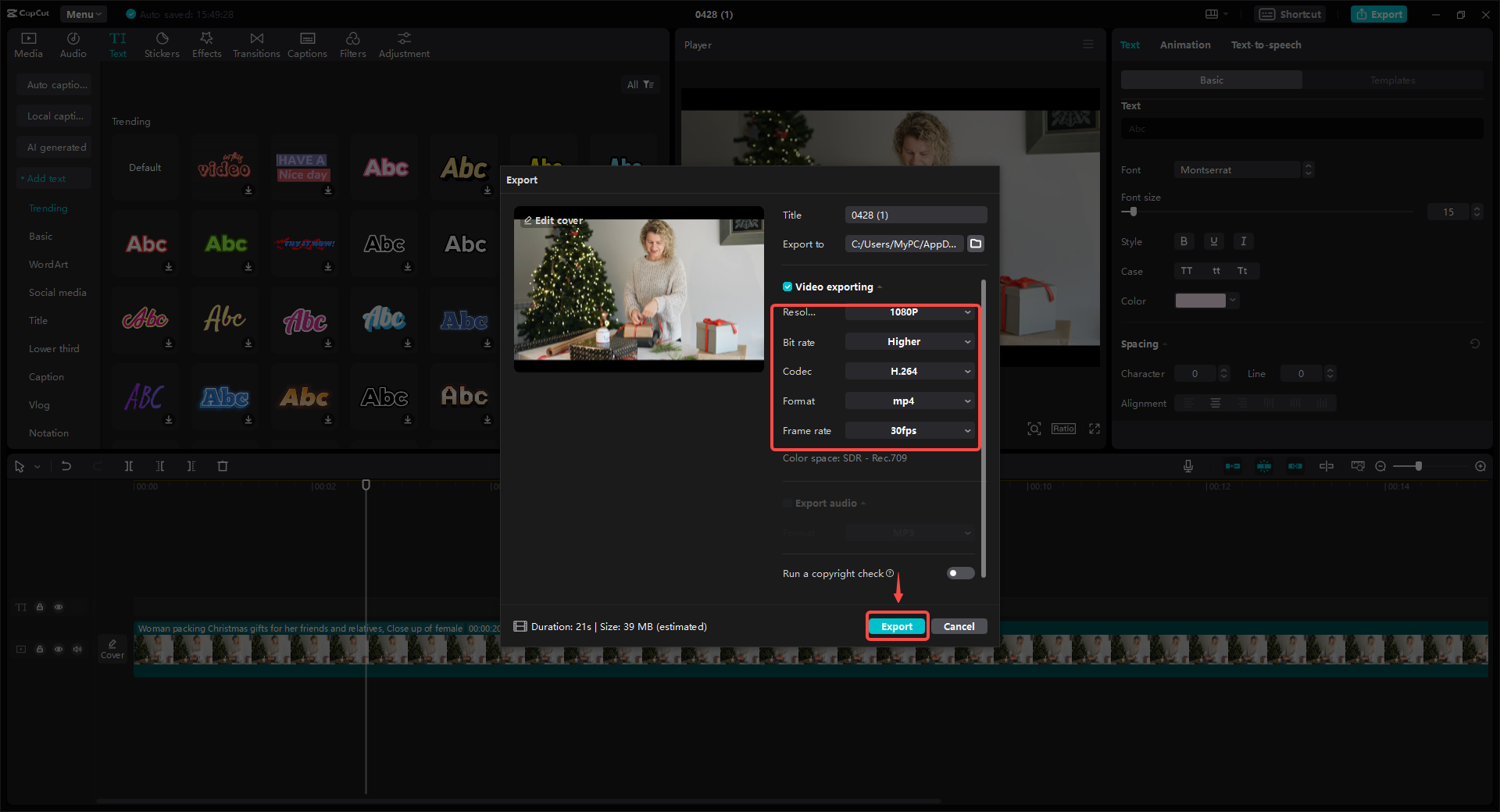This screenshot has width=1500, height=812.
Task: Click the trash Delete icon in timeline toolbar
Action: coord(223,466)
